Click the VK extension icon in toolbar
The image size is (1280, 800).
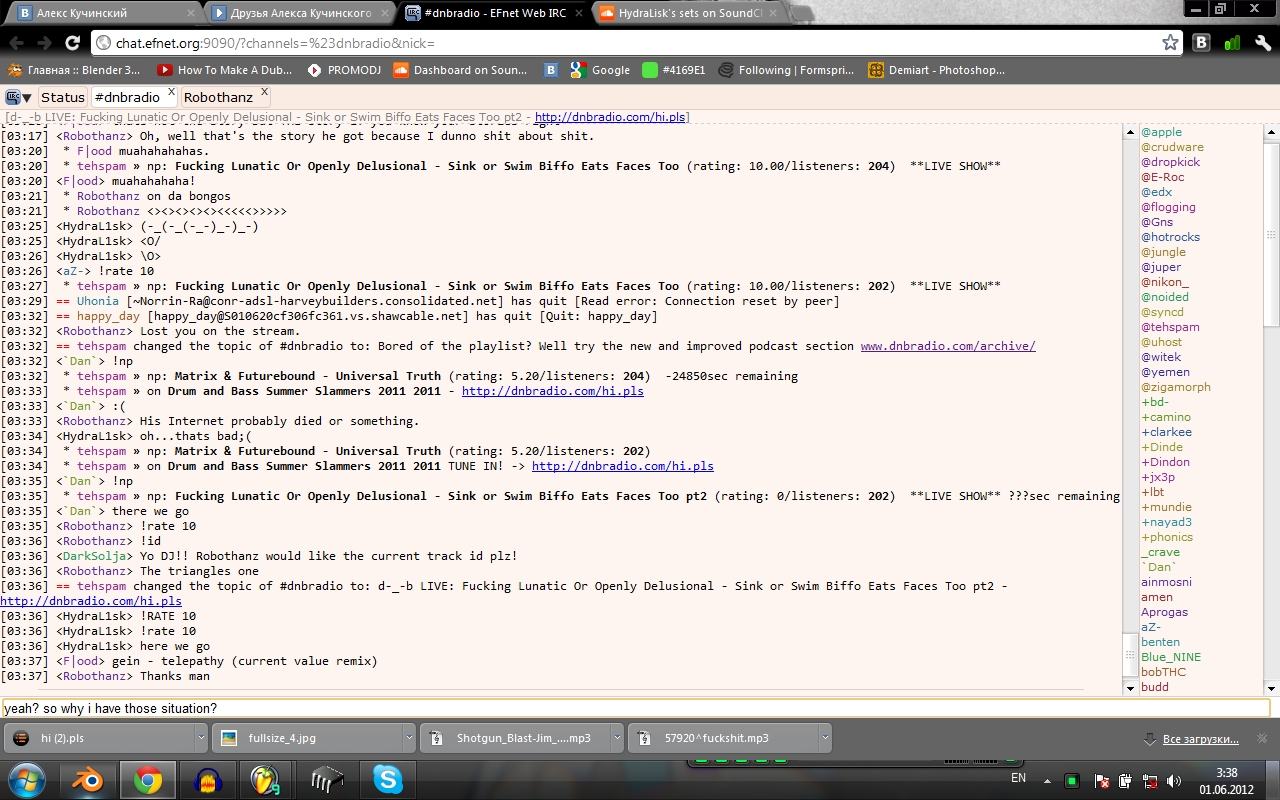(x=1202, y=43)
